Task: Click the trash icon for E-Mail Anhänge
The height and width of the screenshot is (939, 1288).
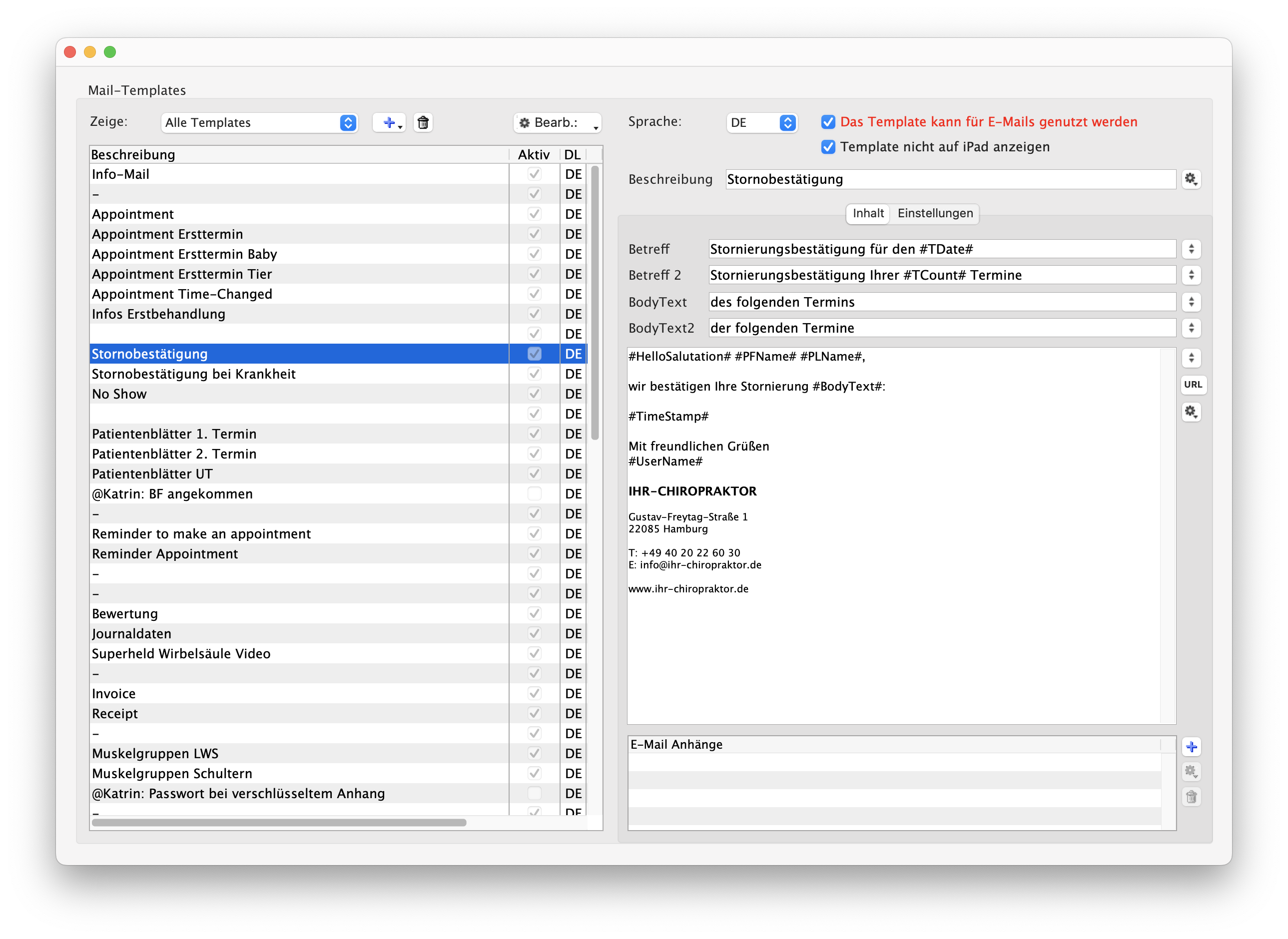Action: coord(1192,797)
